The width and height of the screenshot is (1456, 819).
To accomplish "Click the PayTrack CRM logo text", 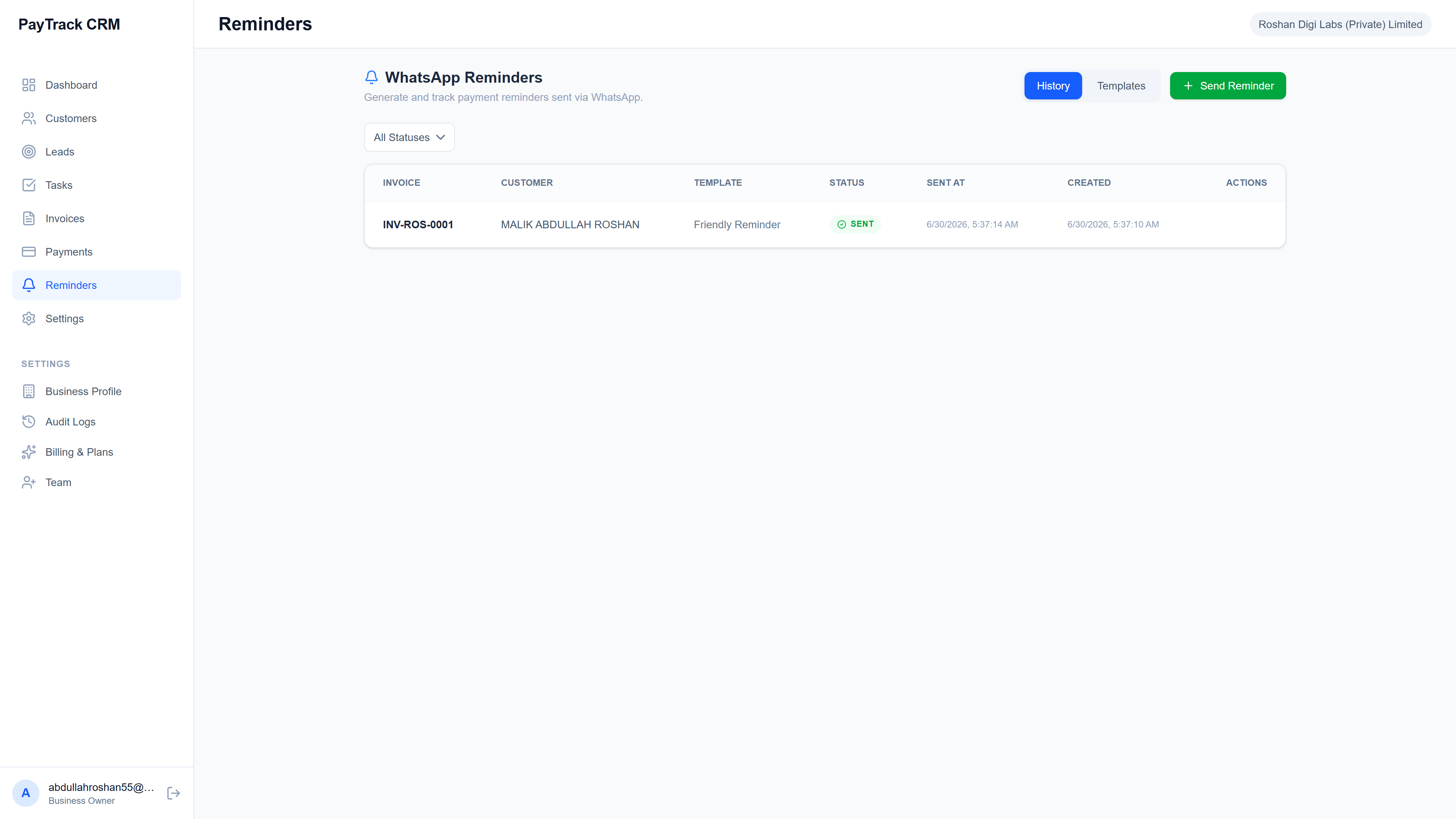I will 69,24.
